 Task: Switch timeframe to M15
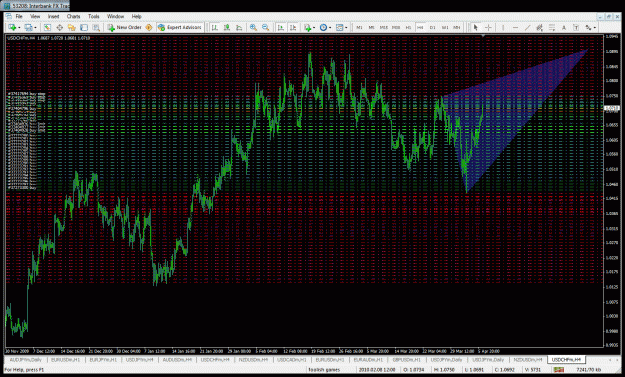(384, 27)
